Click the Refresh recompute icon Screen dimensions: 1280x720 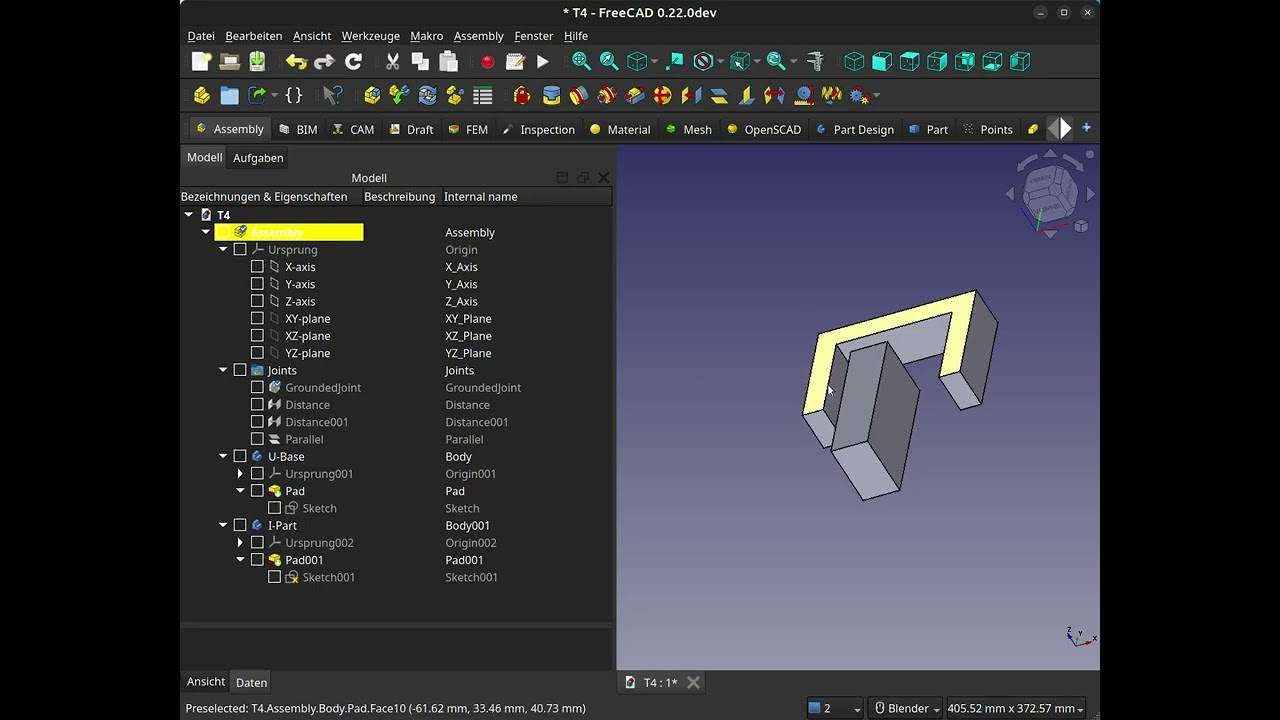pos(353,62)
